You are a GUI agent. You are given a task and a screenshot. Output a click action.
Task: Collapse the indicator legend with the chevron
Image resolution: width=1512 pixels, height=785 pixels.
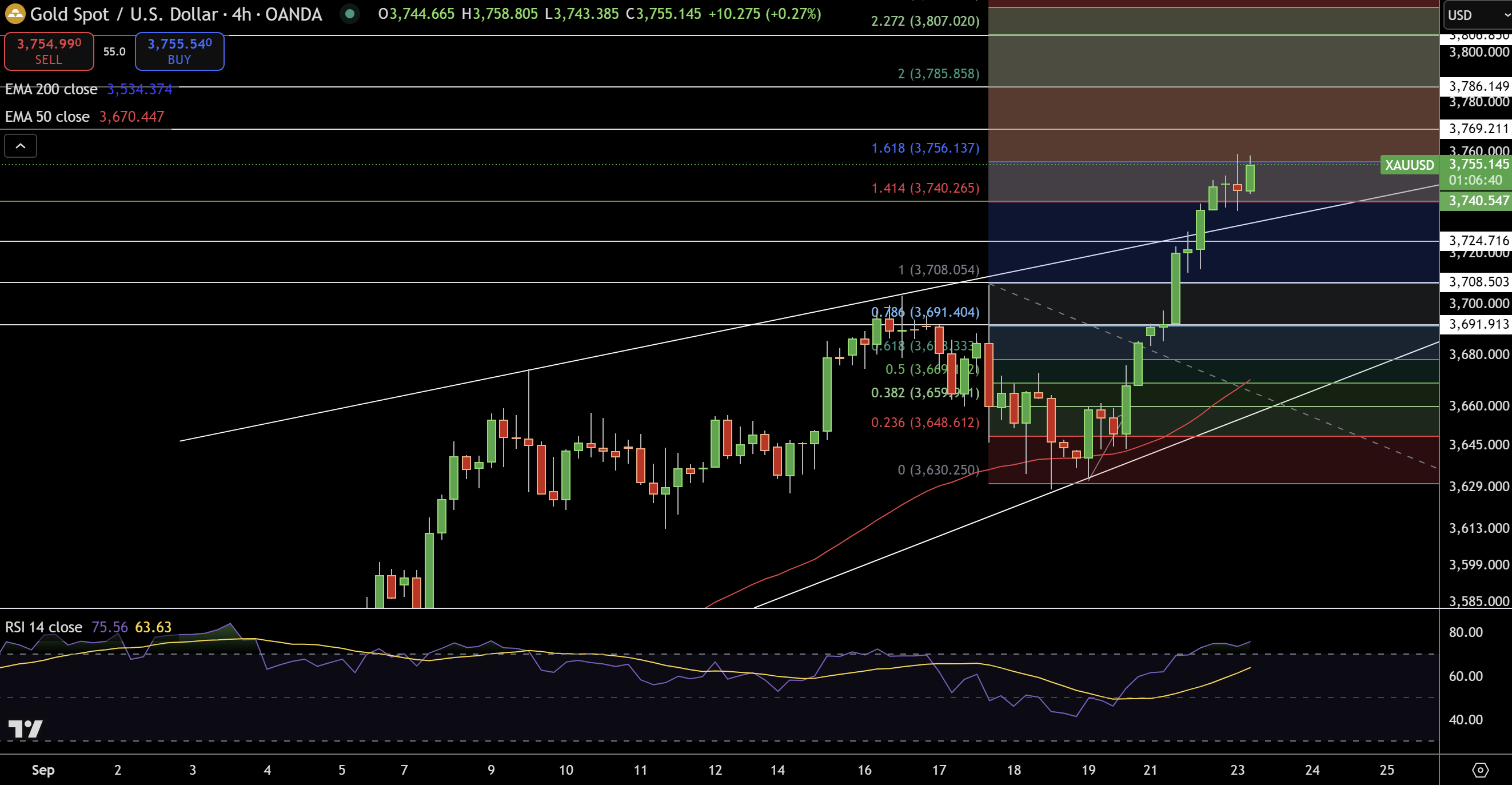point(21,146)
